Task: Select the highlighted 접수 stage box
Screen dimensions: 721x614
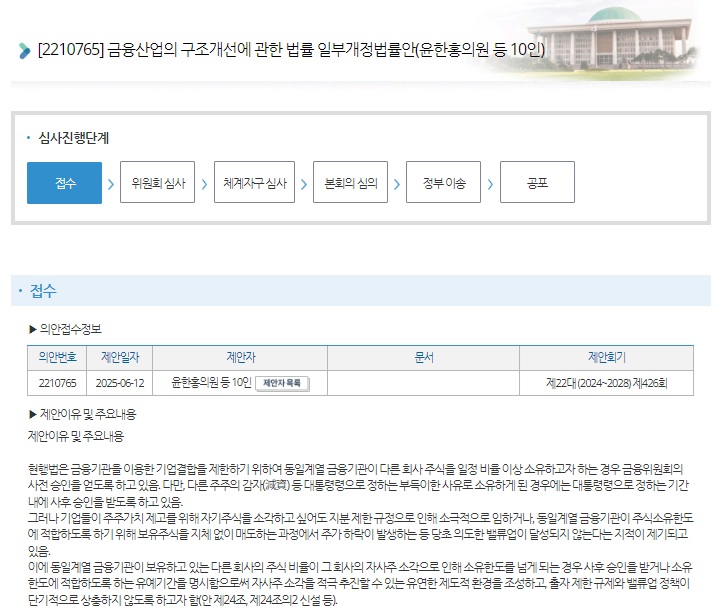Action: (64, 183)
